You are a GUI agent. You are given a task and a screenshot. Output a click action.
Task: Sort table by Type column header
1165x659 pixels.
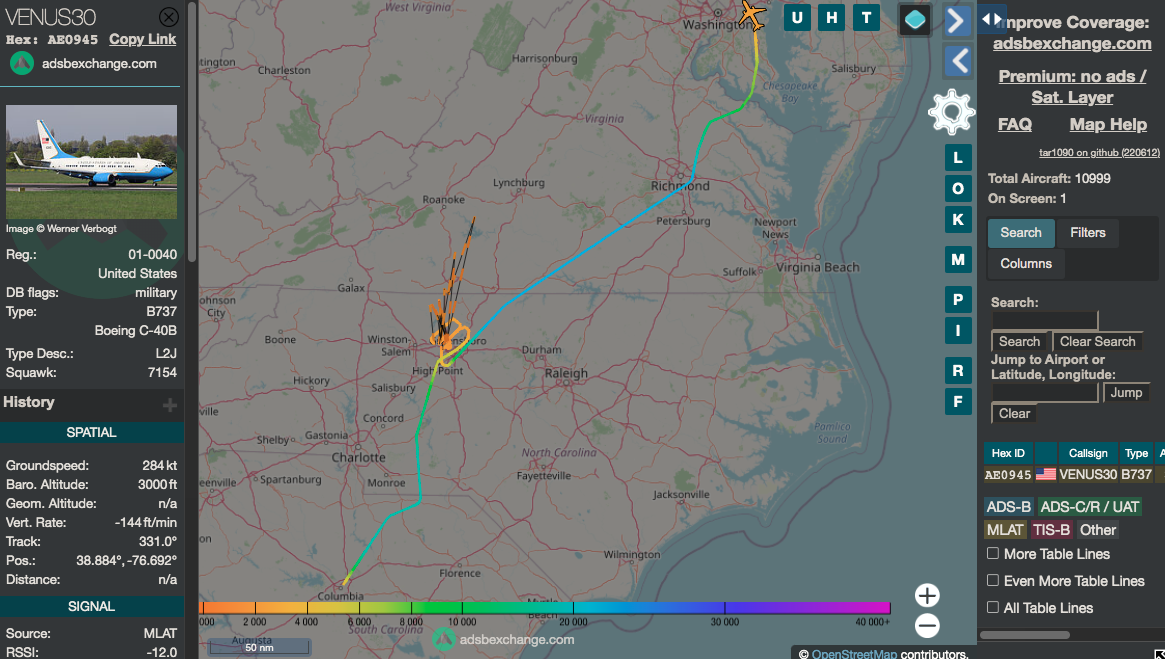tap(1136, 453)
